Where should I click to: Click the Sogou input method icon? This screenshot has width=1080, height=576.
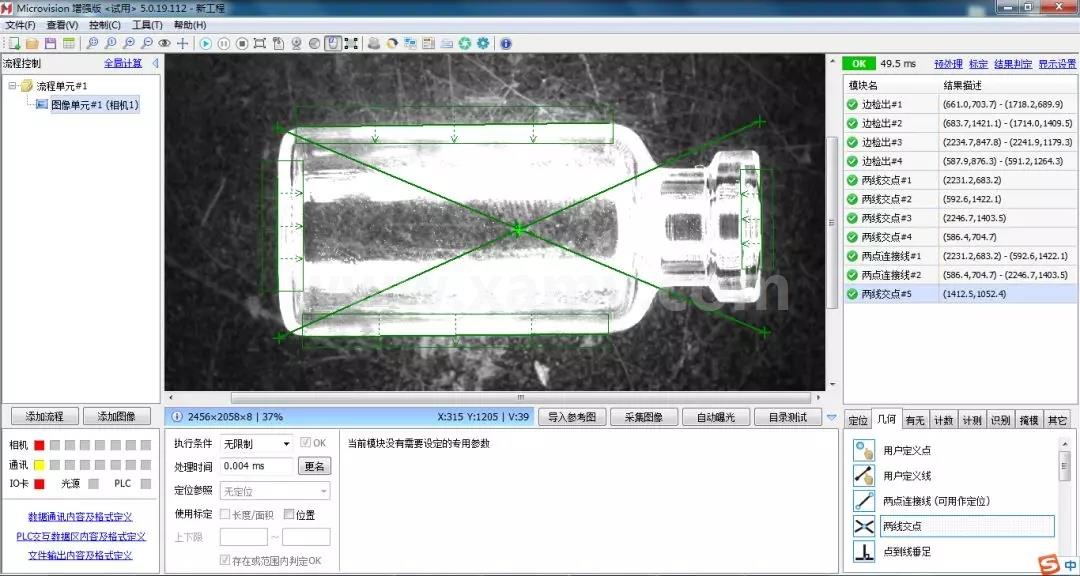(1048, 566)
